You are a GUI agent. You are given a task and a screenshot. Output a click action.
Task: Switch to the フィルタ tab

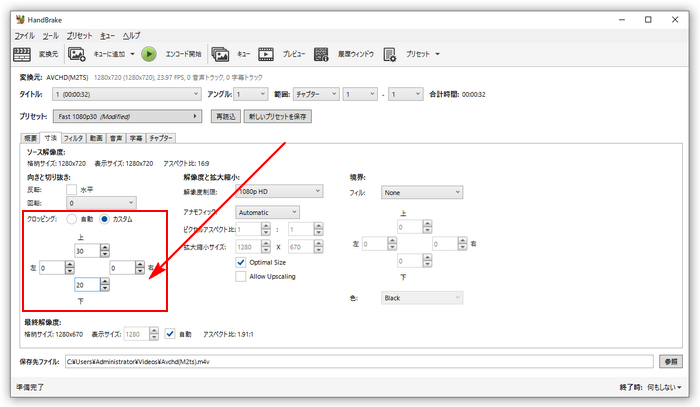(73, 138)
